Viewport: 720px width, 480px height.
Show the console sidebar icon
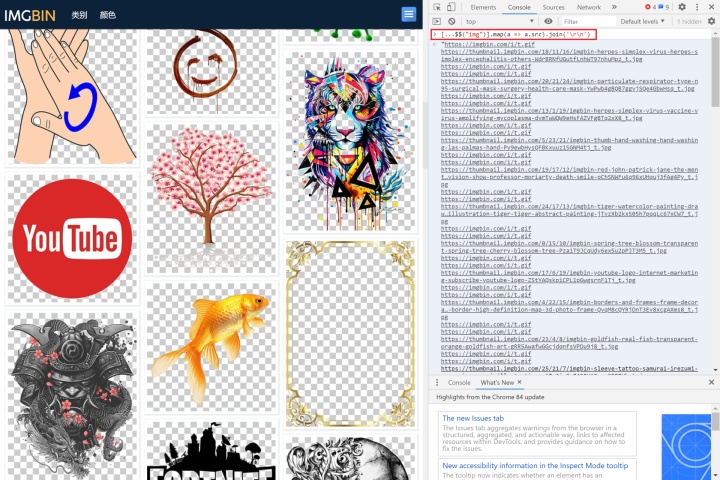pos(437,21)
